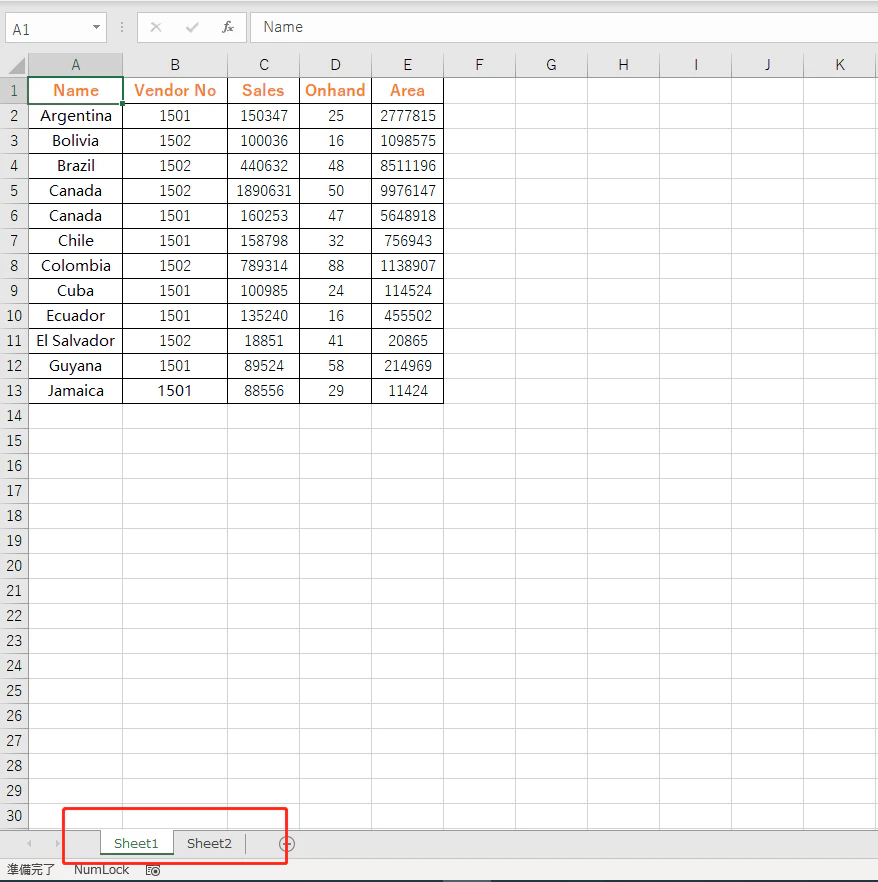Switch to the Sheet2 tab
Viewport: 878px width, 882px height.
[209, 843]
